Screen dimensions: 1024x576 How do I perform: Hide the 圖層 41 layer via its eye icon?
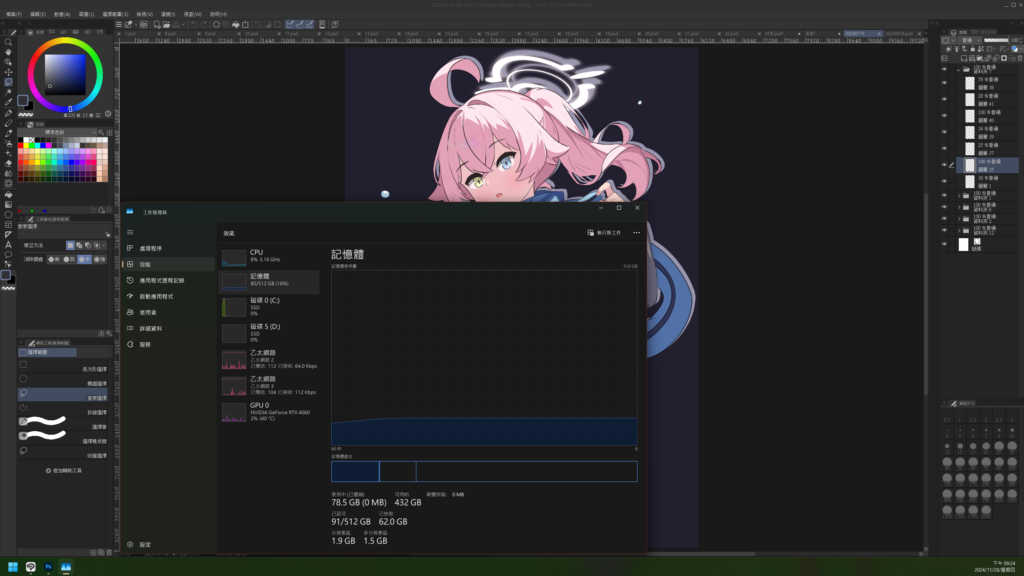coord(944,99)
